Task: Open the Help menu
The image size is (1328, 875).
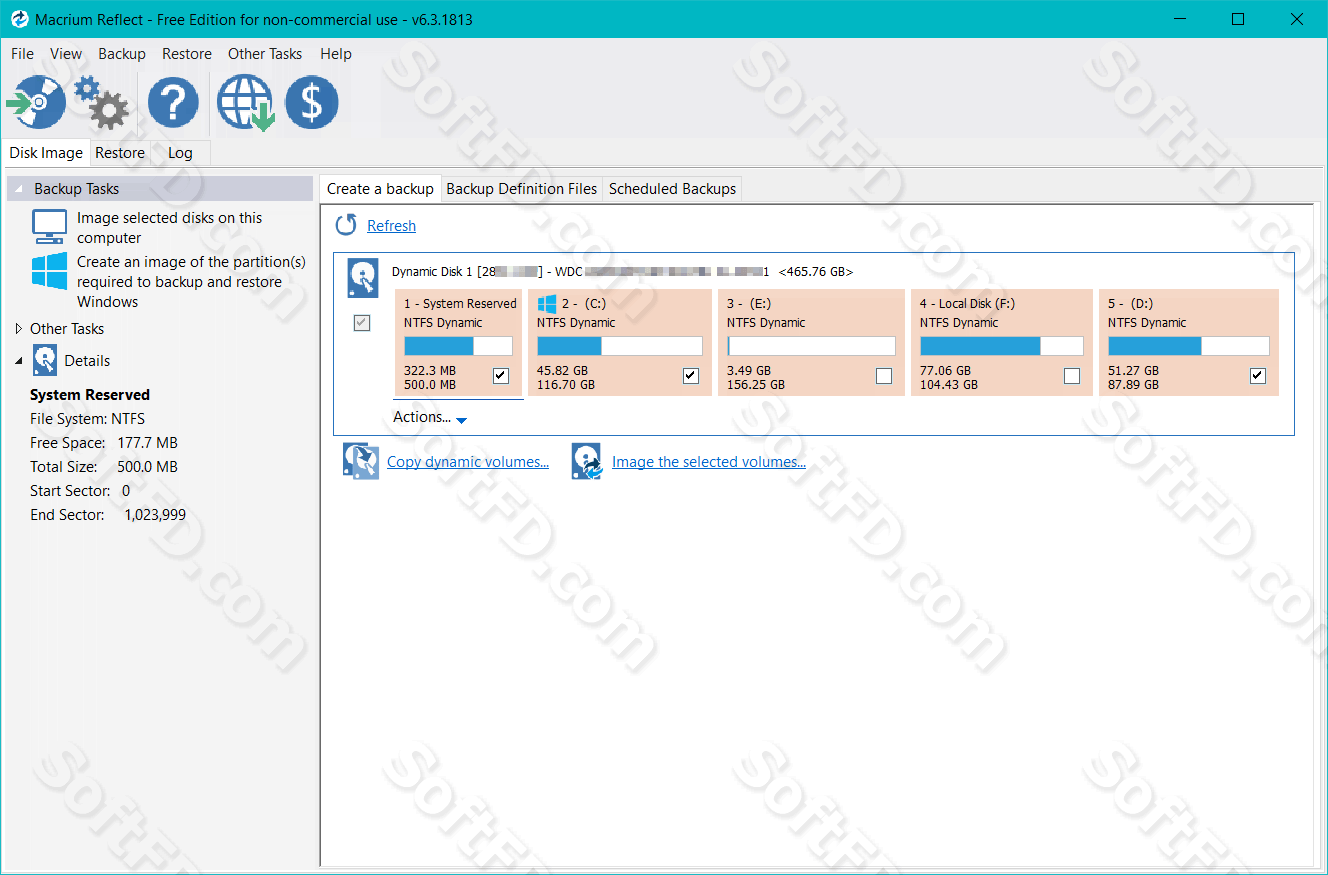Action: click(x=336, y=54)
